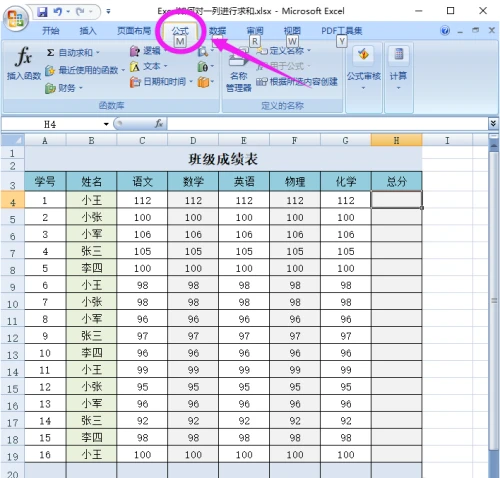Switch to the 页面布局 tab
Screen dimensions: 500x478
pos(134,31)
